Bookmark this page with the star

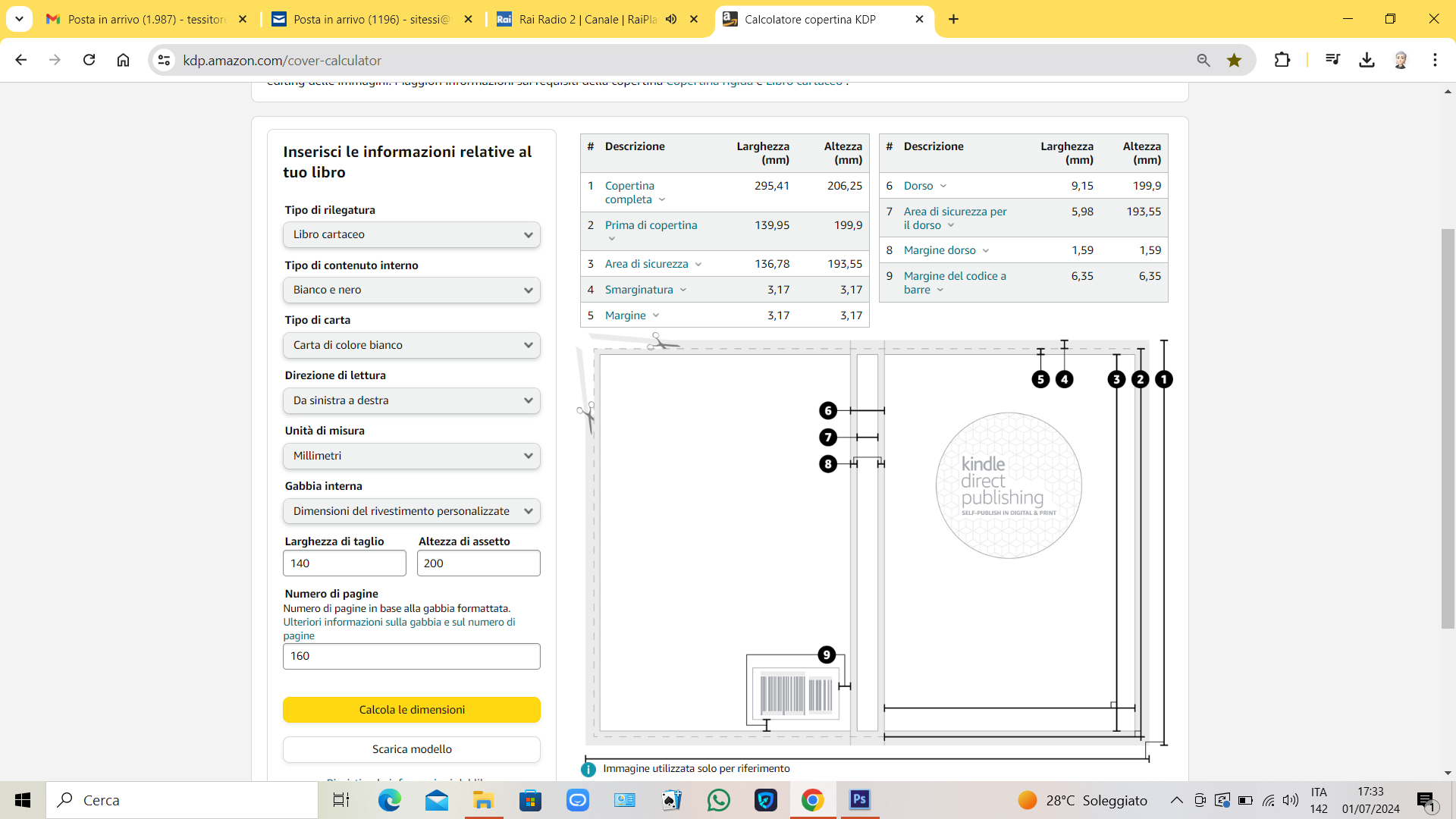1234,60
